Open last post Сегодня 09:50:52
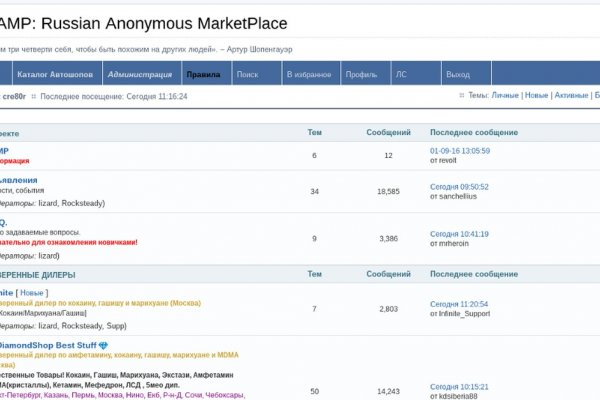 (459, 186)
